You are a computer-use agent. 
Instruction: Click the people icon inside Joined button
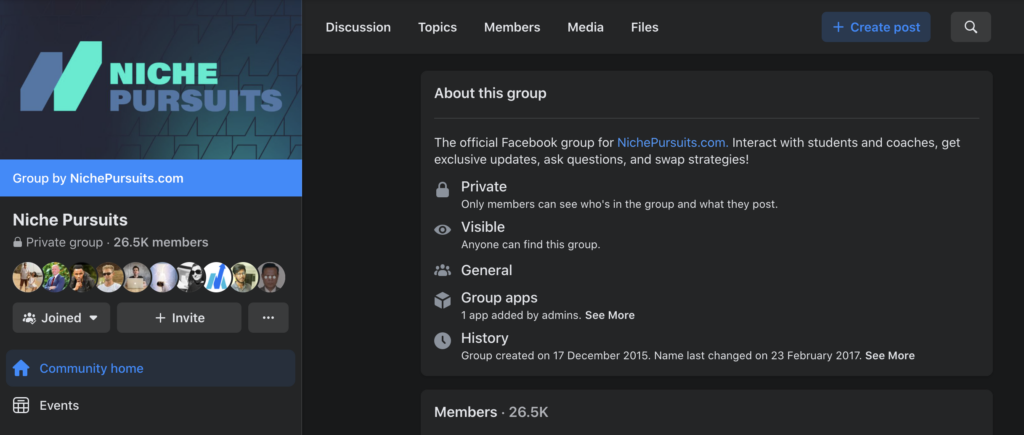[29, 318]
